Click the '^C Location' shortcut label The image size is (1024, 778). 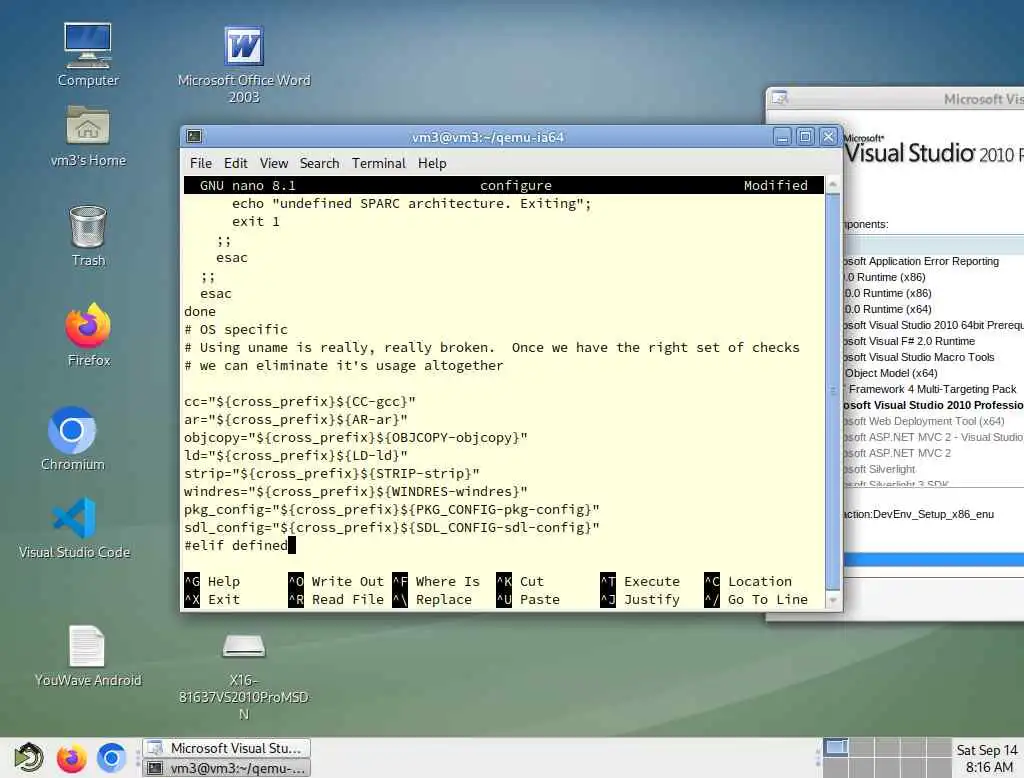(x=748, y=581)
